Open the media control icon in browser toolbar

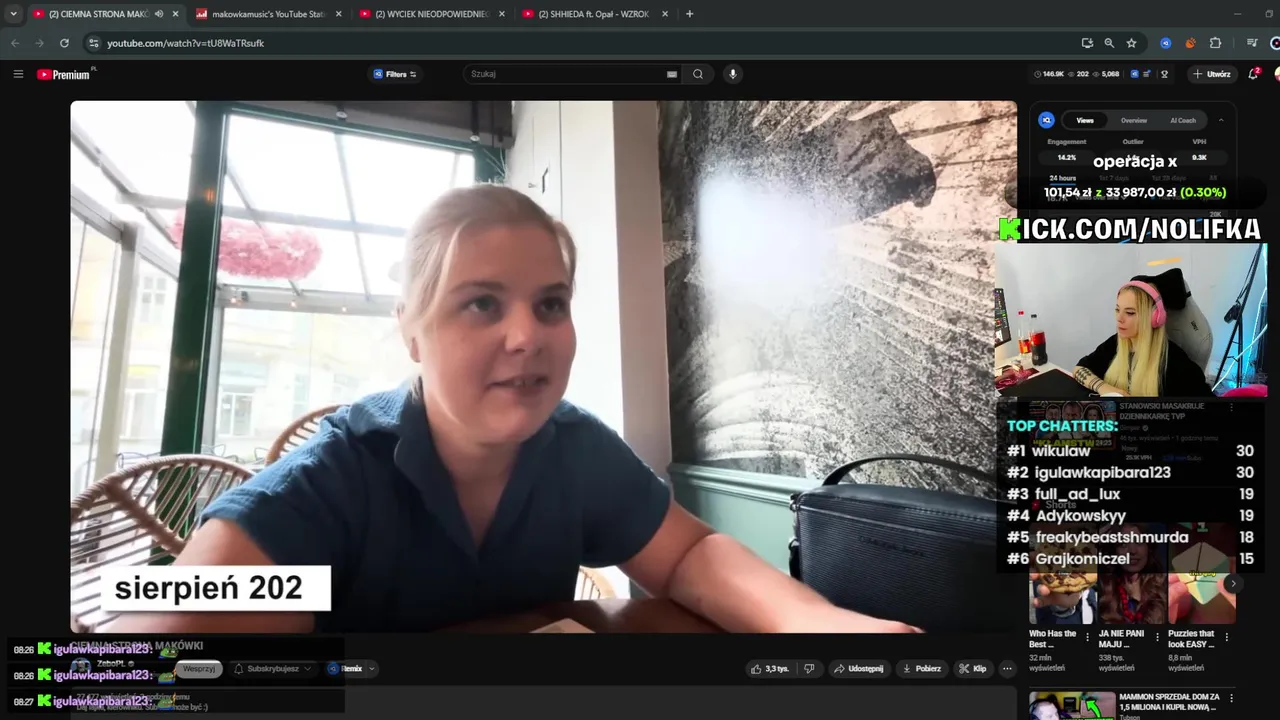(x=1251, y=43)
